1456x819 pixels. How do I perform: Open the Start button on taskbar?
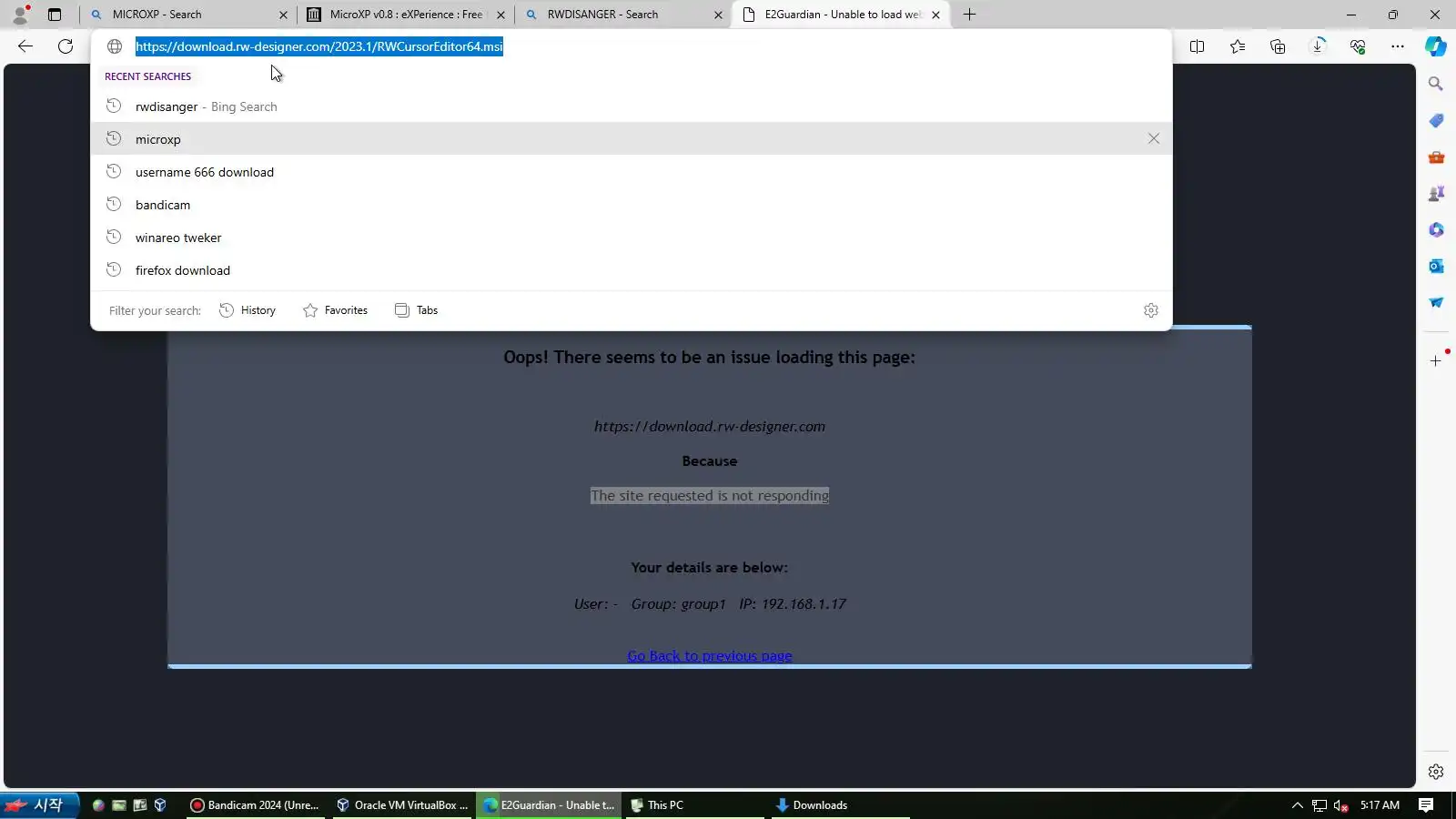[39, 805]
